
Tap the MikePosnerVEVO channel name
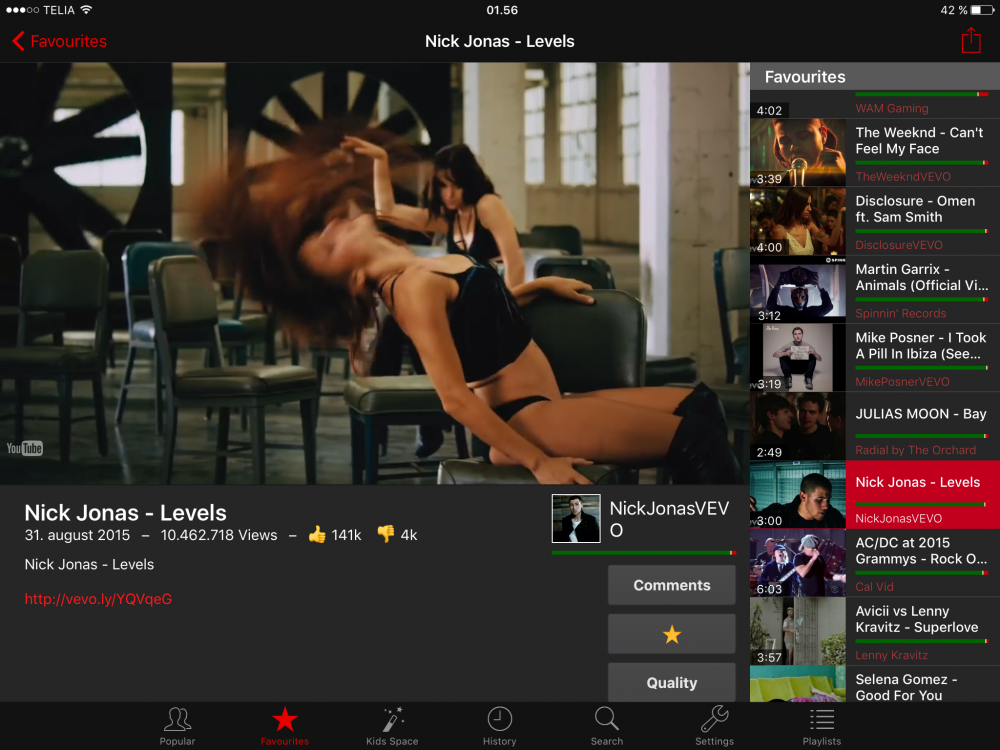coord(902,381)
